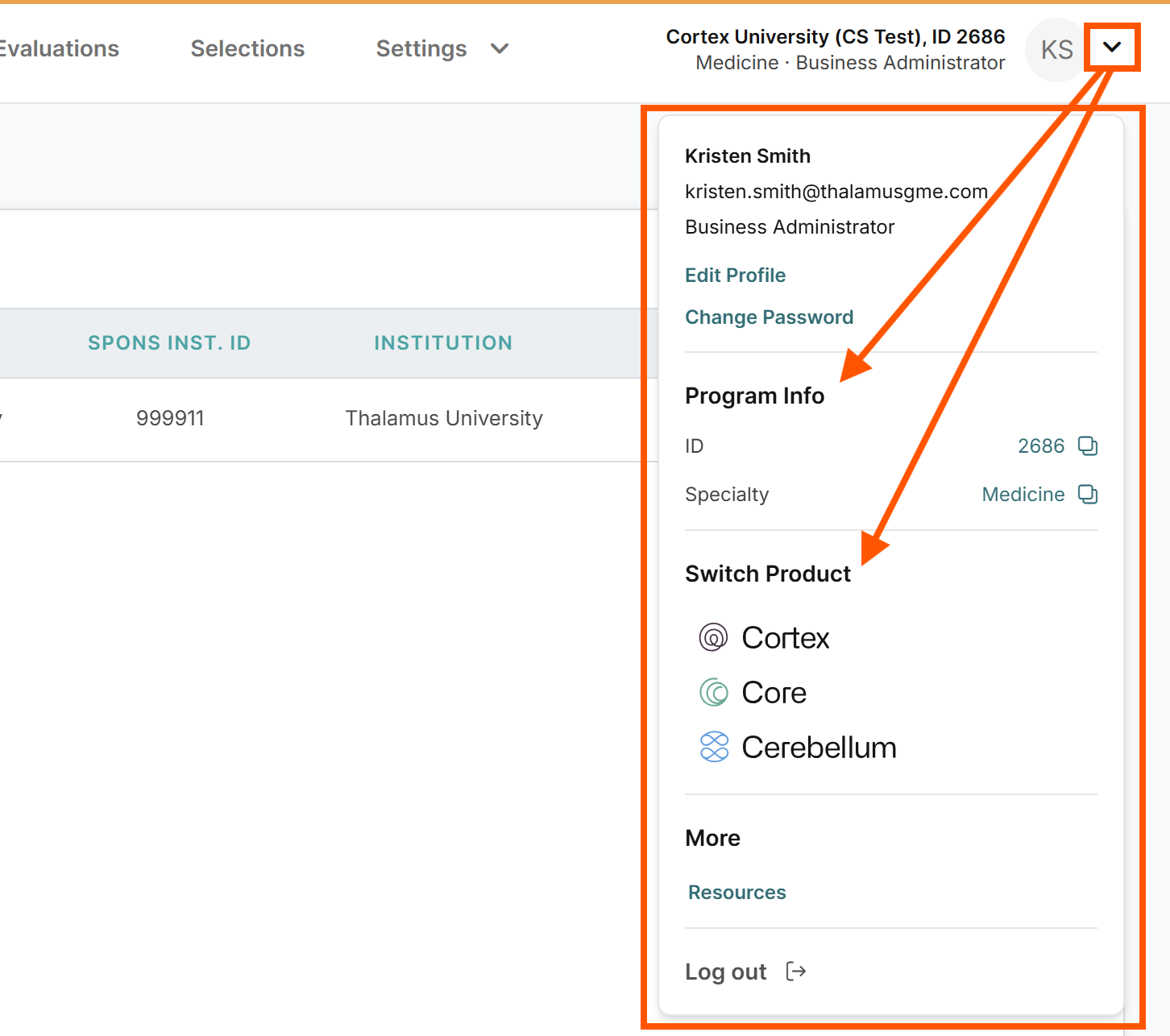Viewport: 1170px width, 1036px height.
Task: Switch to the Core product
Action: pos(753,692)
